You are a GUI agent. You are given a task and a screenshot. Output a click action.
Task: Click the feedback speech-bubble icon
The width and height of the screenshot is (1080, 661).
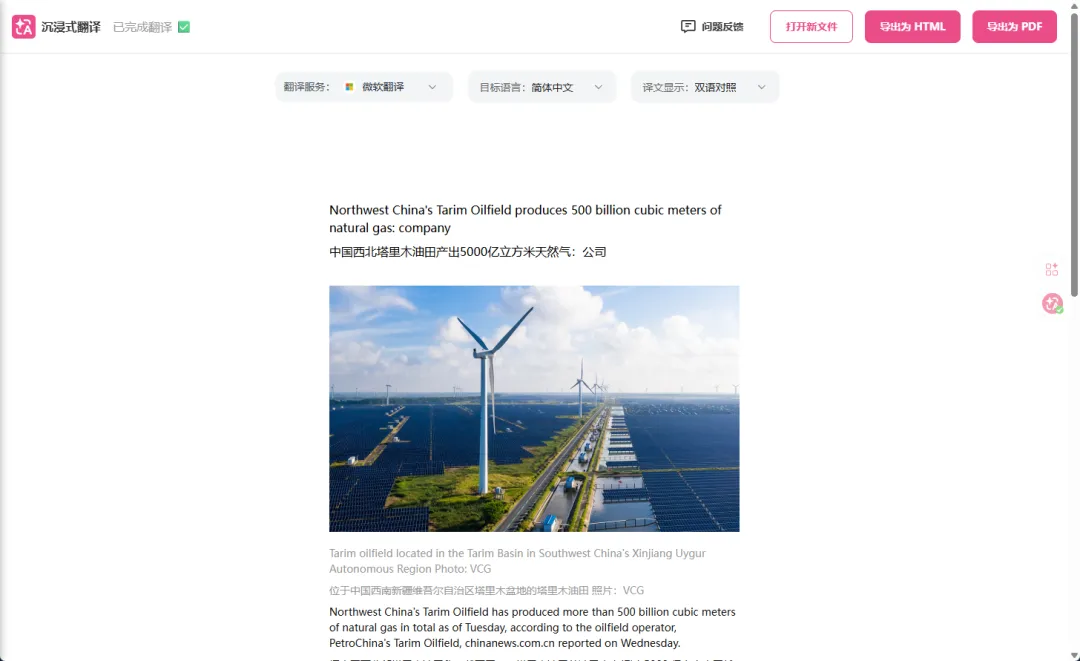[x=687, y=26]
